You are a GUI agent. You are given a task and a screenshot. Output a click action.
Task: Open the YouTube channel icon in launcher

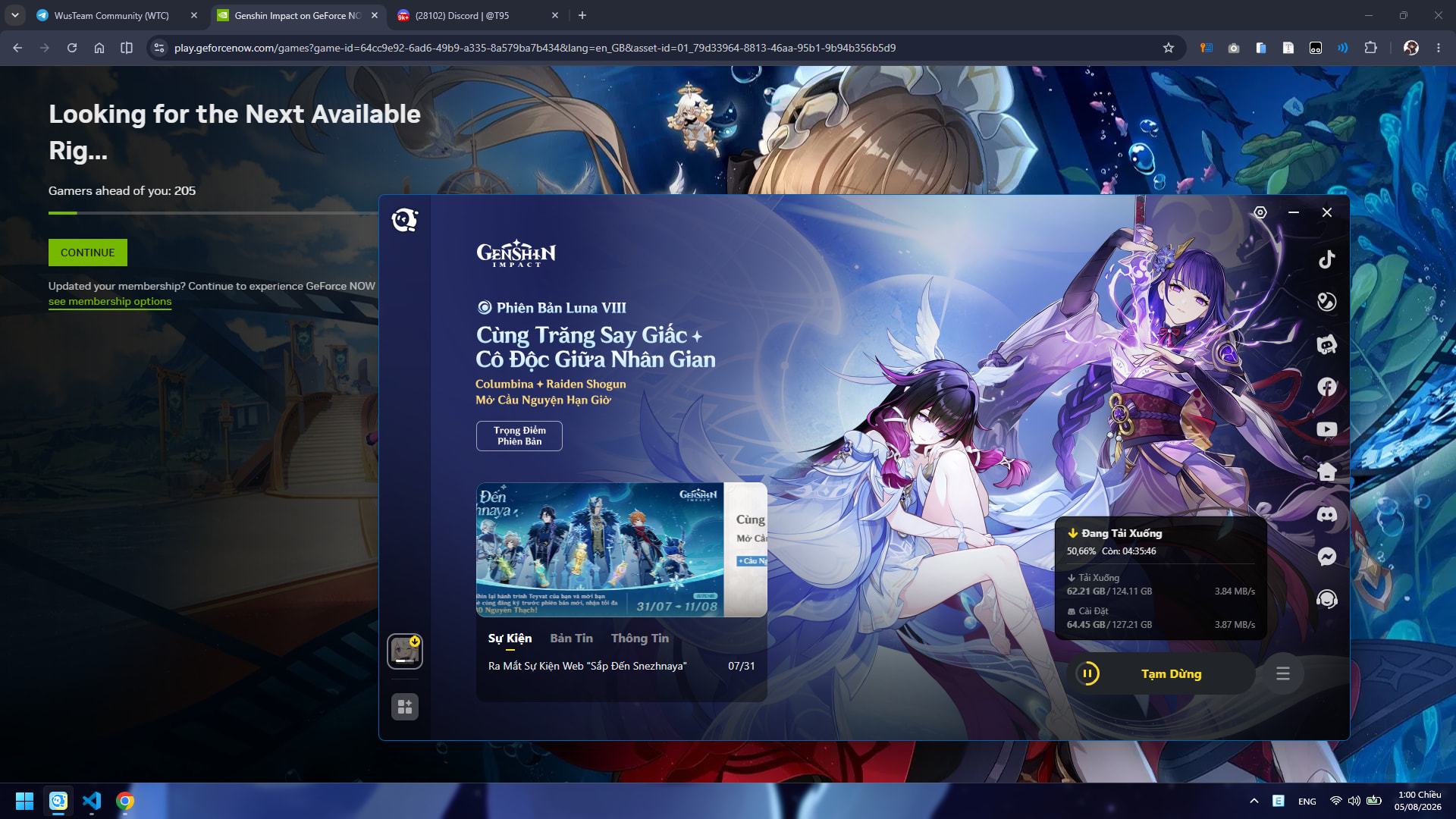(1326, 429)
